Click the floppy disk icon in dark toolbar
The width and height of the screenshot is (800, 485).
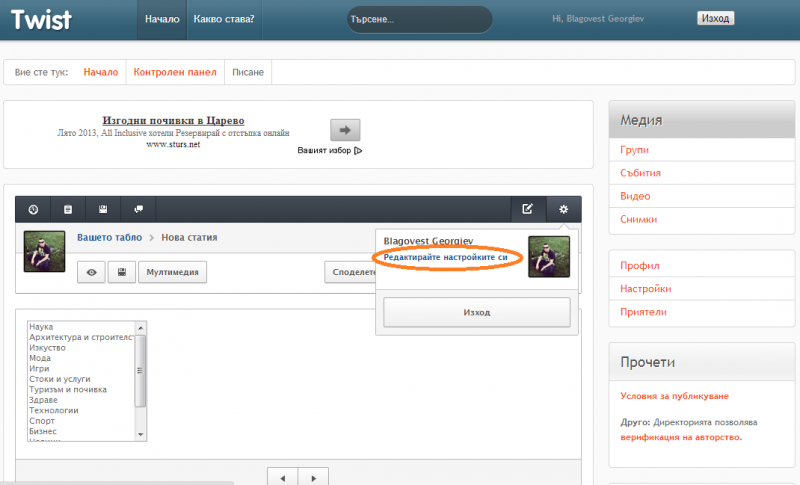click(103, 209)
